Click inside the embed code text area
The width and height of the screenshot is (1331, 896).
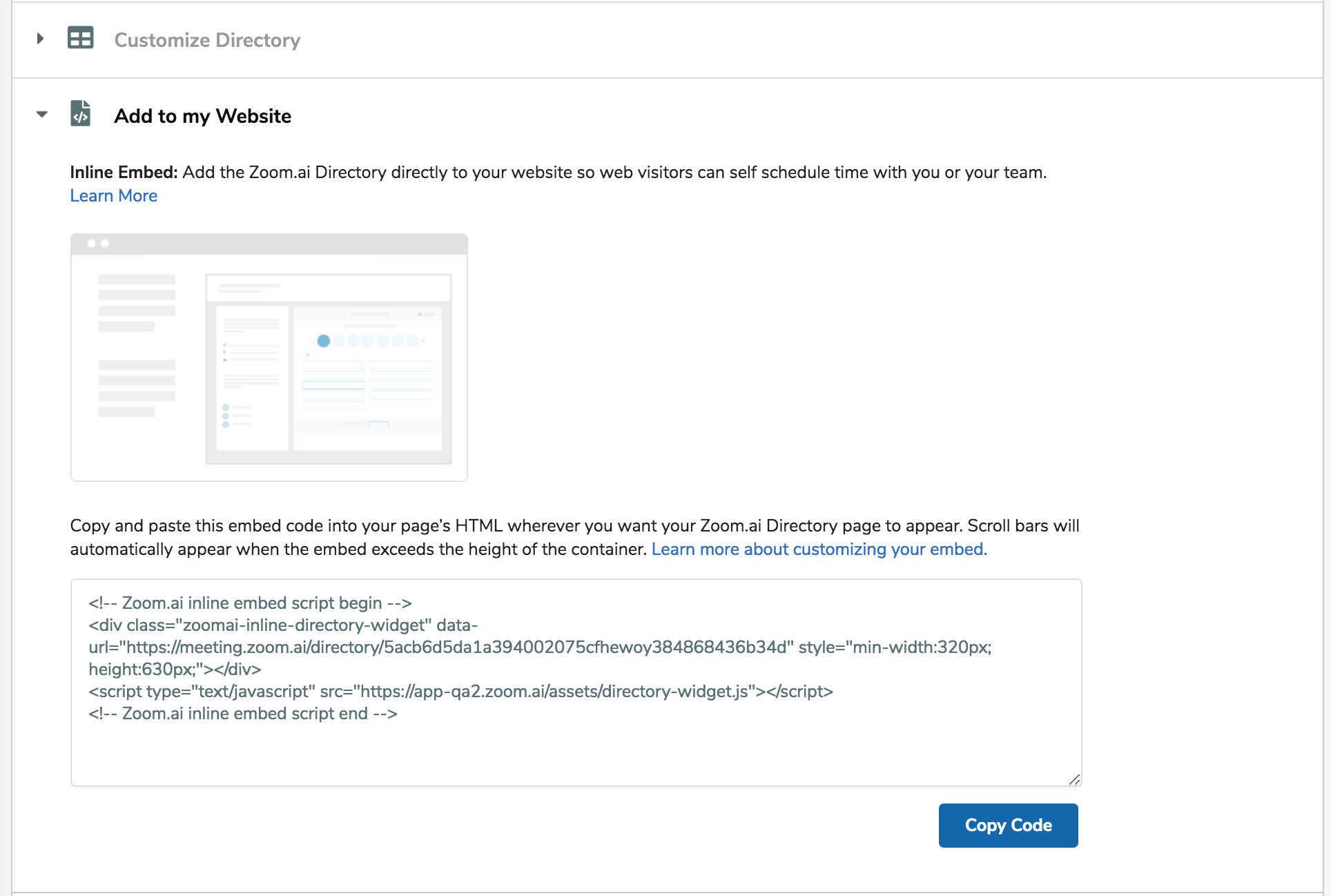point(576,683)
